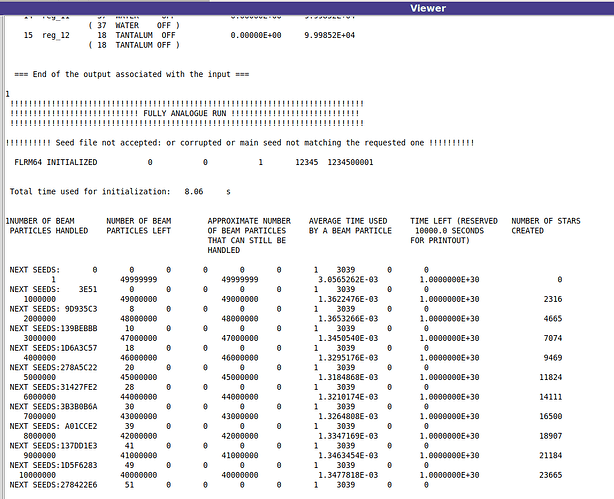
Task: Click the 'End of the output' line
Action: click(132, 74)
